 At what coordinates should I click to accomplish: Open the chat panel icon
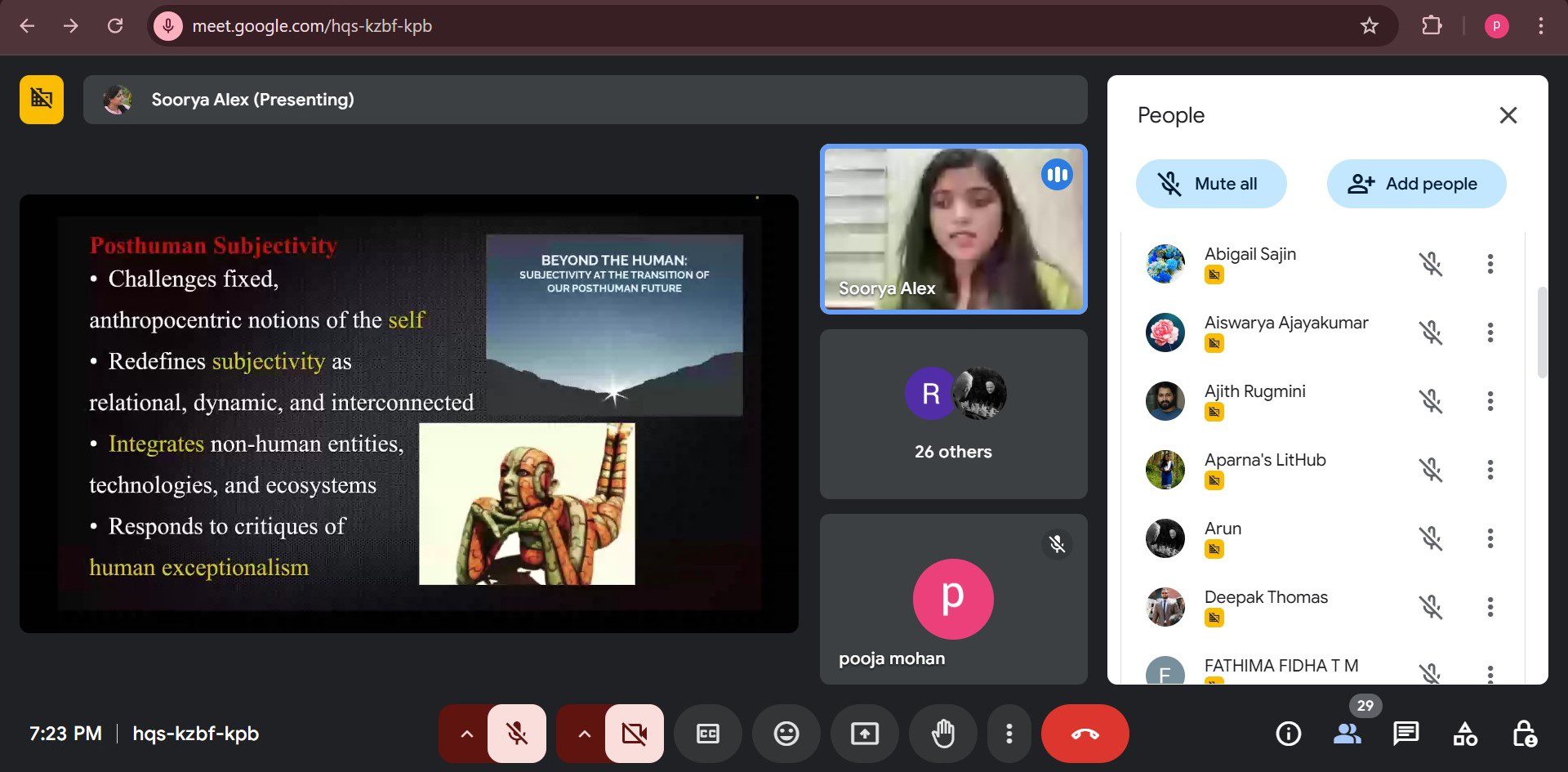pyautogui.click(x=1405, y=734)
